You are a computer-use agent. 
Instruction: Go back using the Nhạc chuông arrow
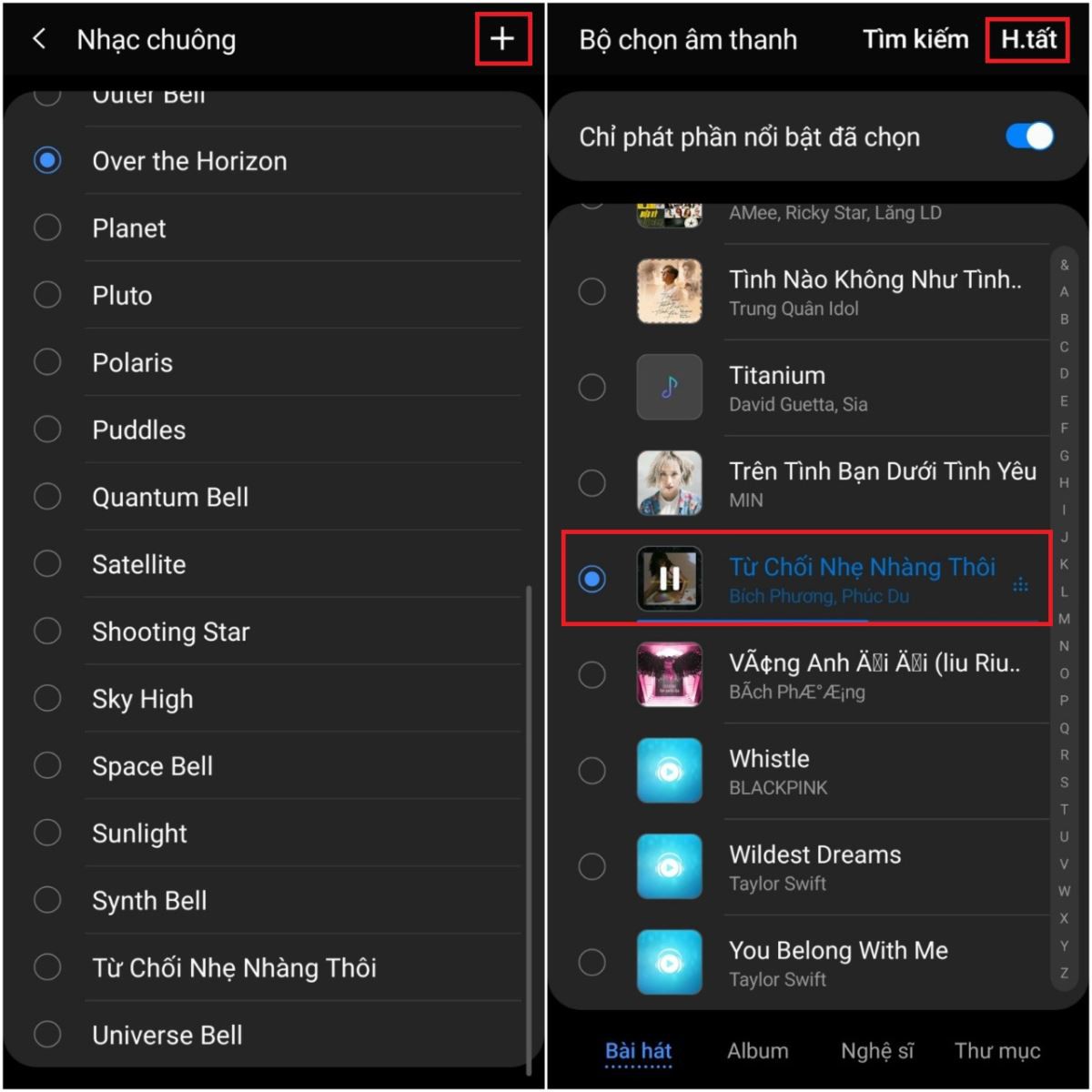[38, 38]
